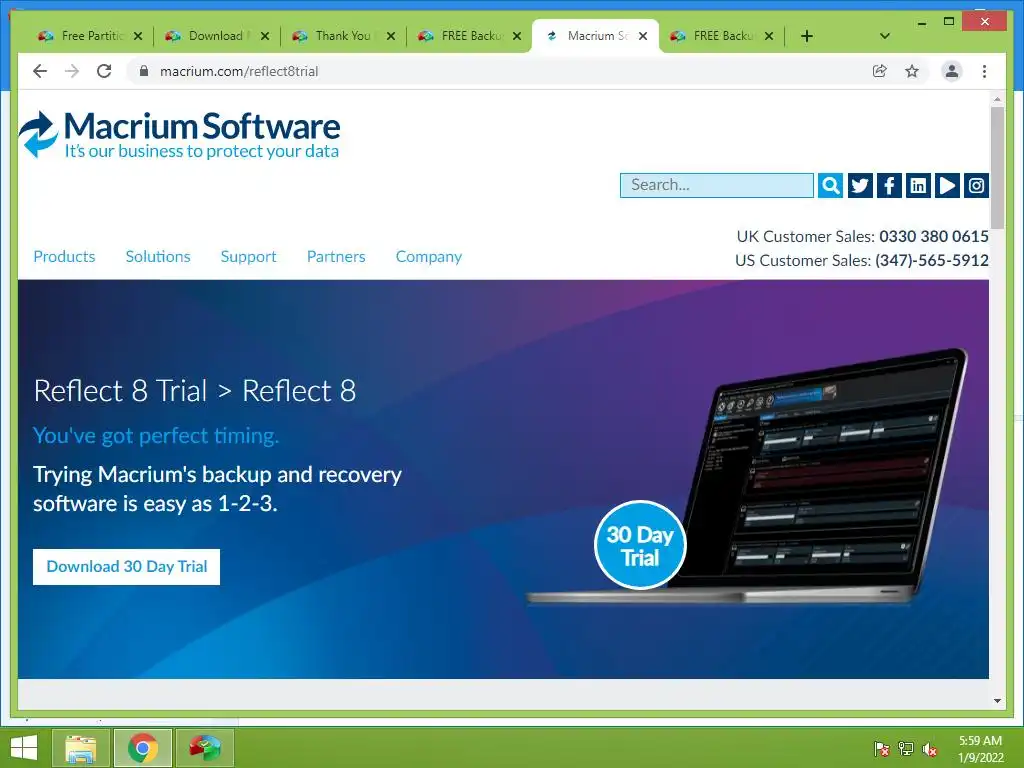
Task: Click the muted volume tray icon
Action: (930, 749)
